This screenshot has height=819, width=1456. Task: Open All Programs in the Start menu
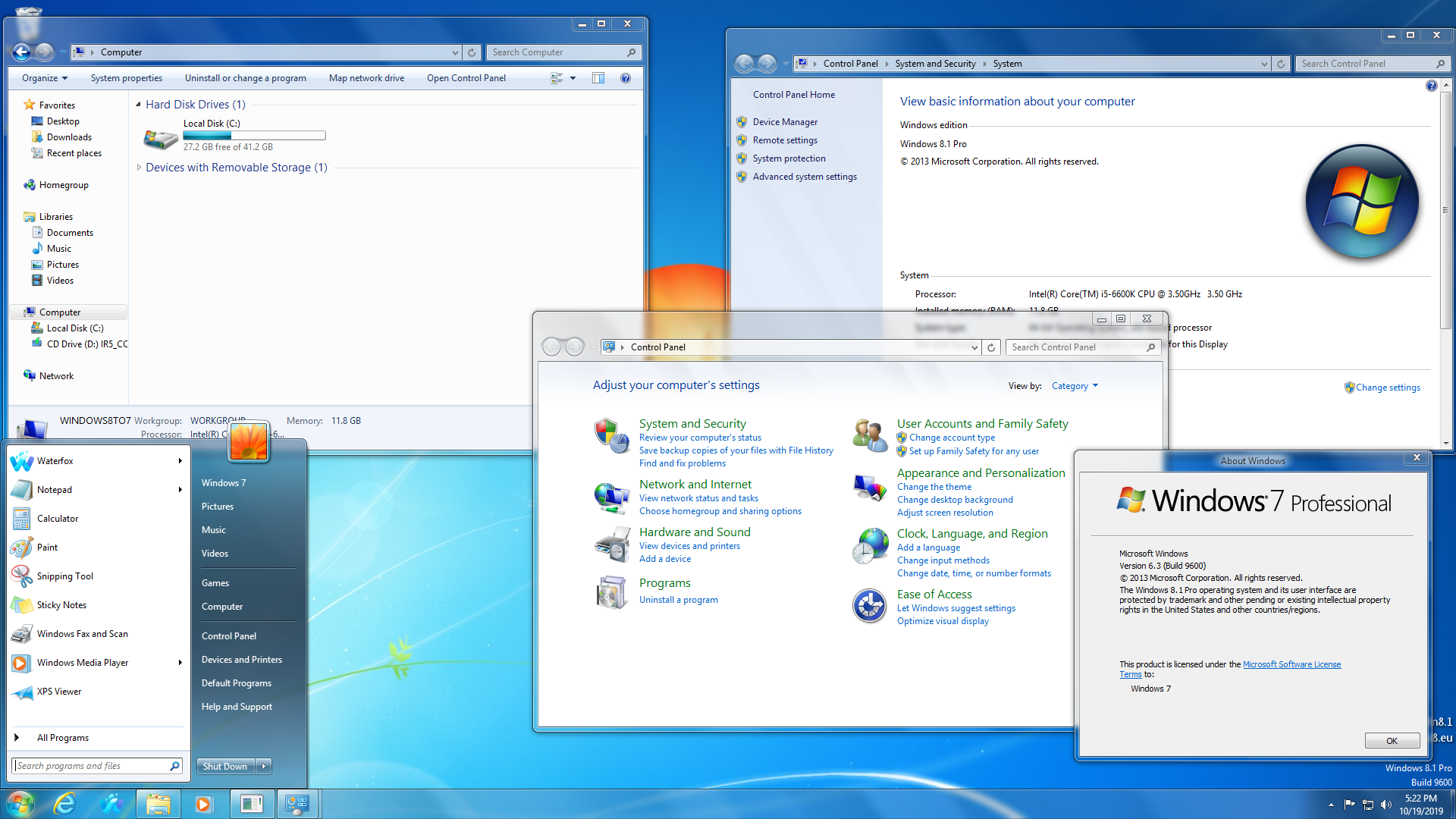pos(63,737)
